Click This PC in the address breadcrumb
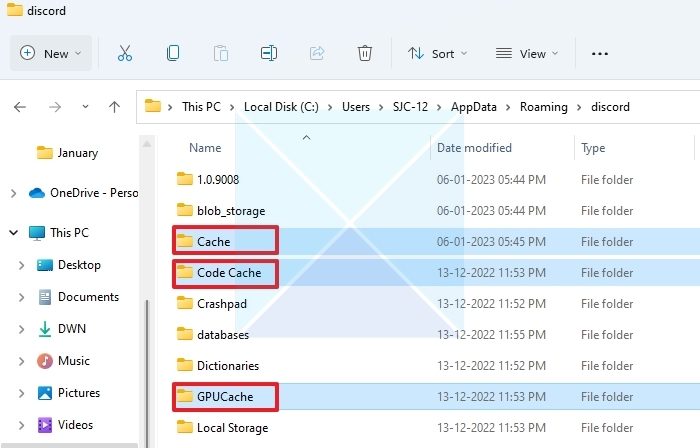The width and height of the screenshot is (700, 448). [201, 107]
